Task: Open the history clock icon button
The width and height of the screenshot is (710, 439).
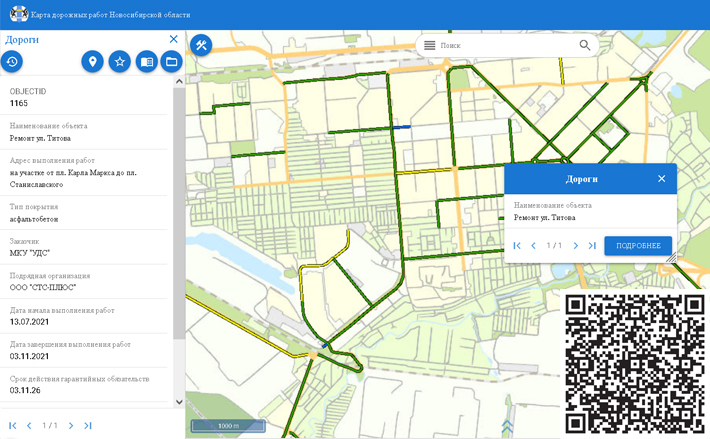Action: coord(12,62)
